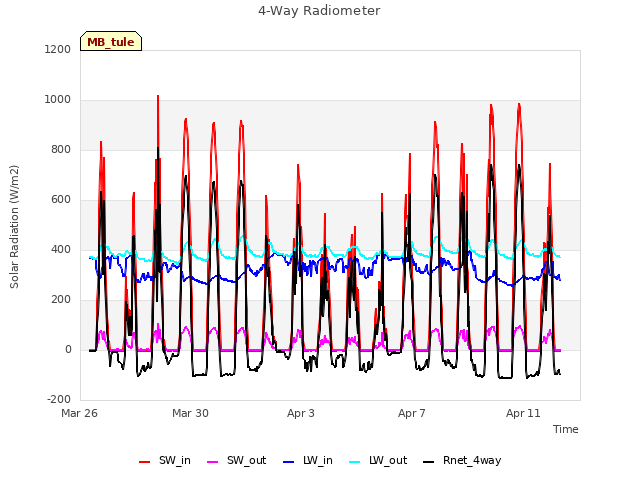Click the 4-Way Radiometer chart title
The height and width of the screenshot is (480, 640).
(x=319, y=11)
